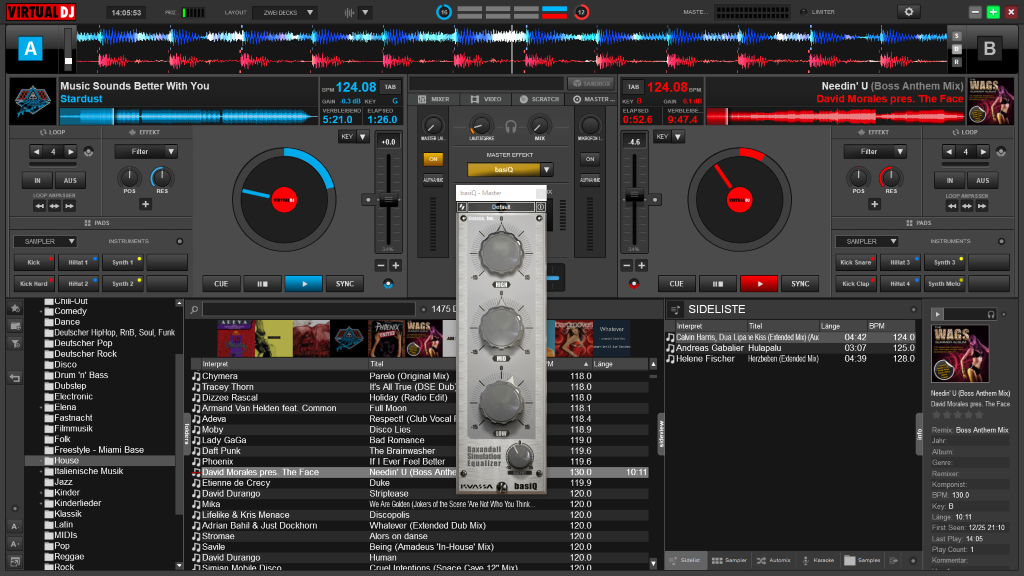Screen dimensions: 1024x576
Task: Click the headphones icon in the mixer
Action: pyautogui.click(x=511, y=126)
